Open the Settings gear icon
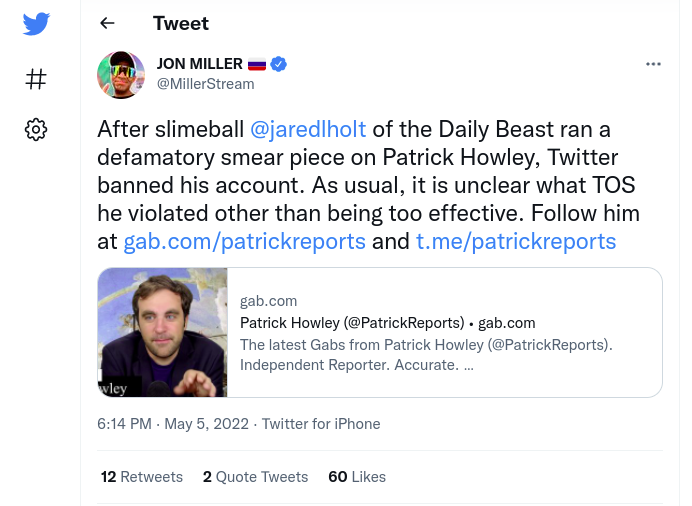Viewport: 692px width, 506px height. [36, 130]
